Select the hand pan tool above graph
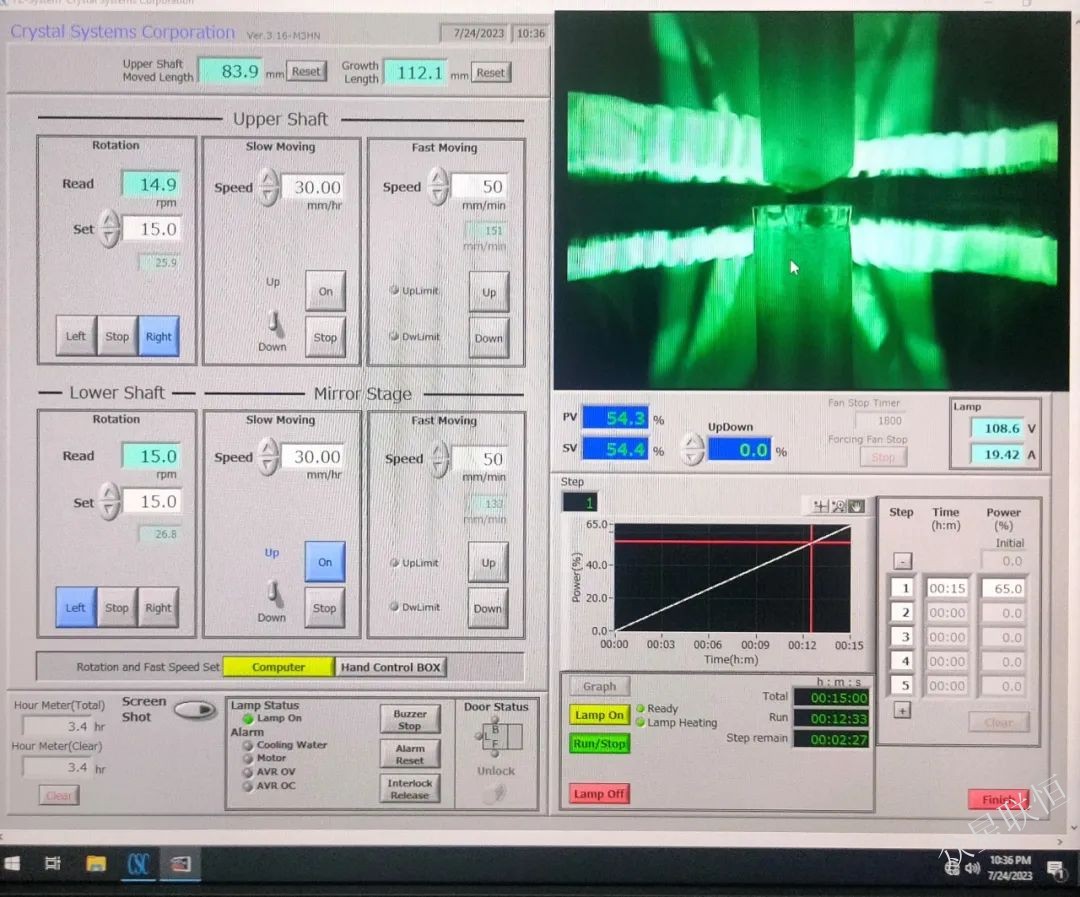Screen dimensions: 1080x897 point(855,506)
